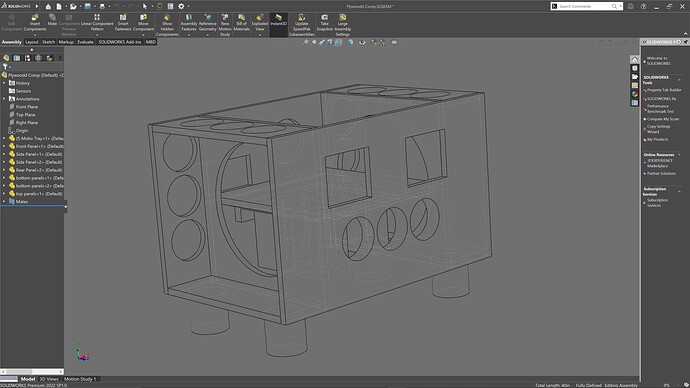This screenshot has height=388, width=690.
Task: Open the ConfigurationManager tab icon
Action: click(x=27, y=58)
